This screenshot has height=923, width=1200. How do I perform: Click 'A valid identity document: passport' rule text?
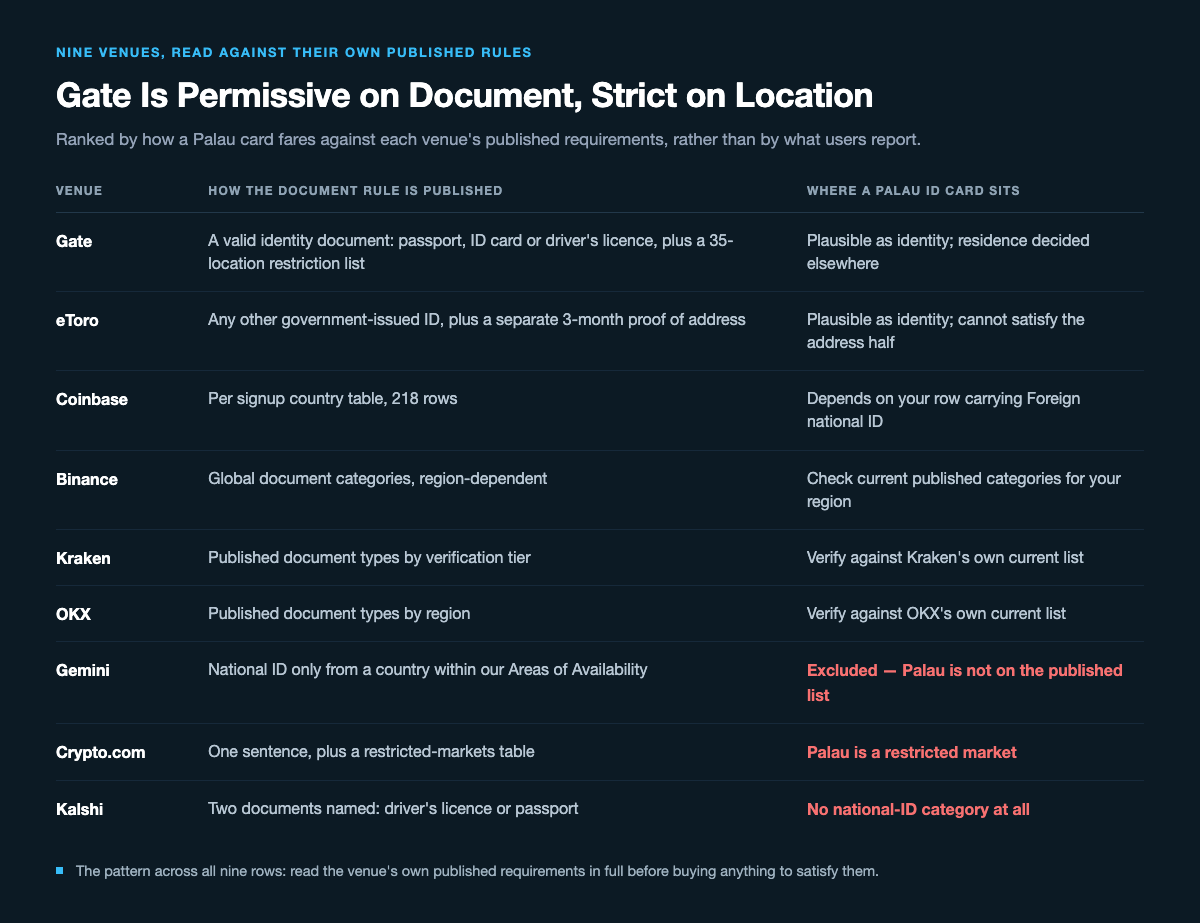click(471, 251)
